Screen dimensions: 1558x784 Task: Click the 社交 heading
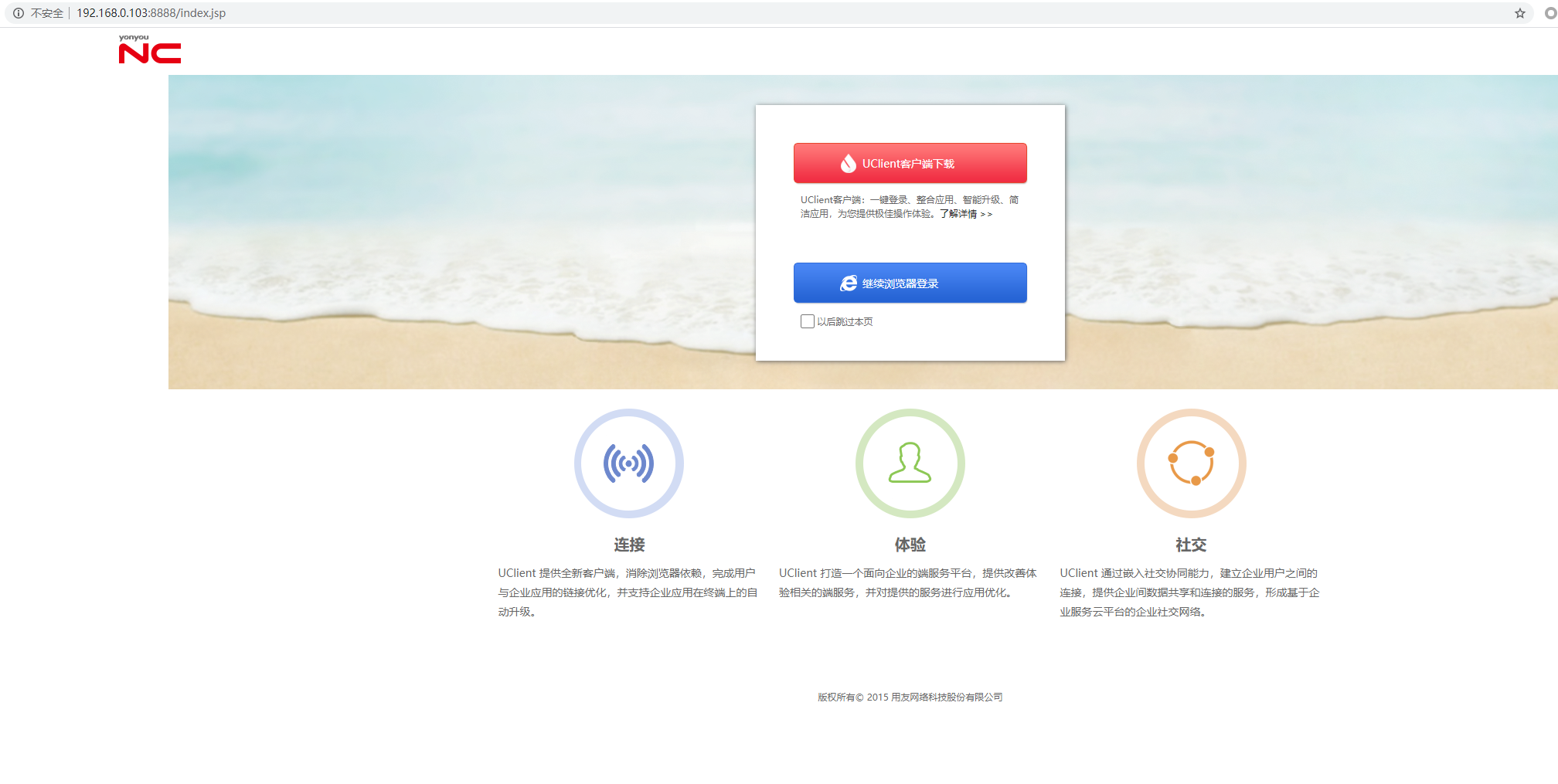pyautogui.click(x=1191, y=545)
